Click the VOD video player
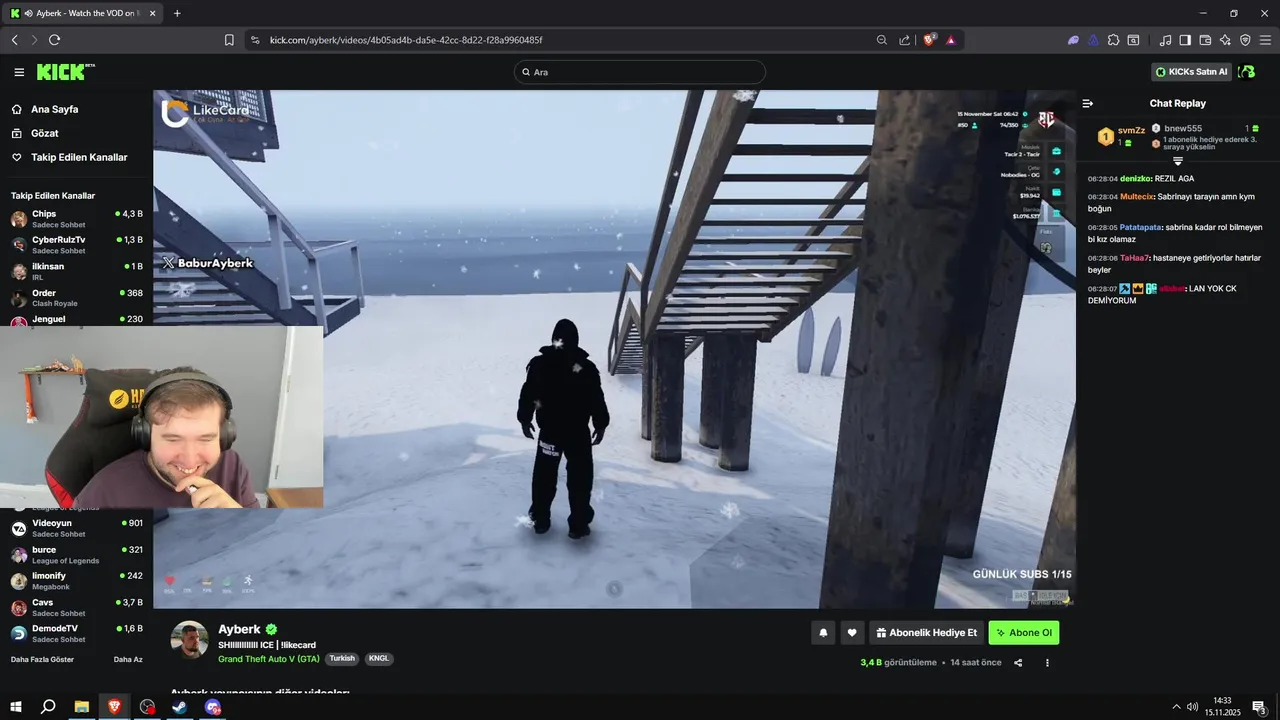 pyautogui.click(x=614, y=349)
